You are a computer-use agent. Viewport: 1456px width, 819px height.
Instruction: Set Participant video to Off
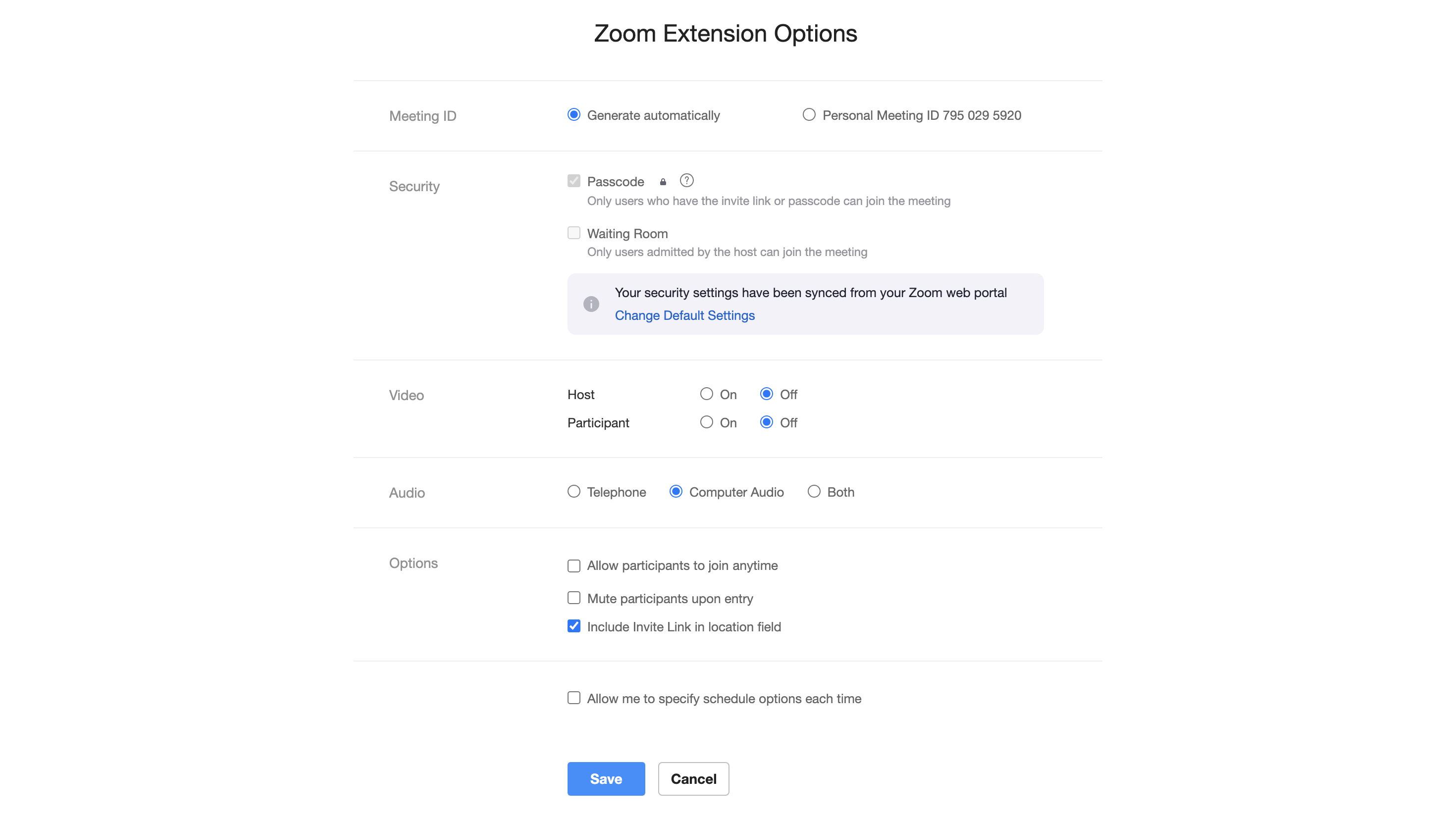tap(767, 422)
